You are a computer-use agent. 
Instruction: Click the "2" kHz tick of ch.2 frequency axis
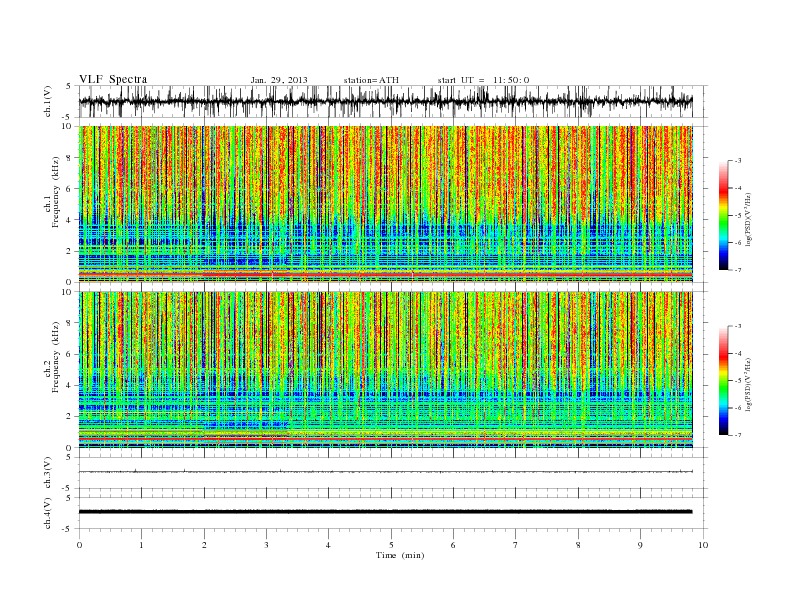pyautogui.click(x=70, y=417)
